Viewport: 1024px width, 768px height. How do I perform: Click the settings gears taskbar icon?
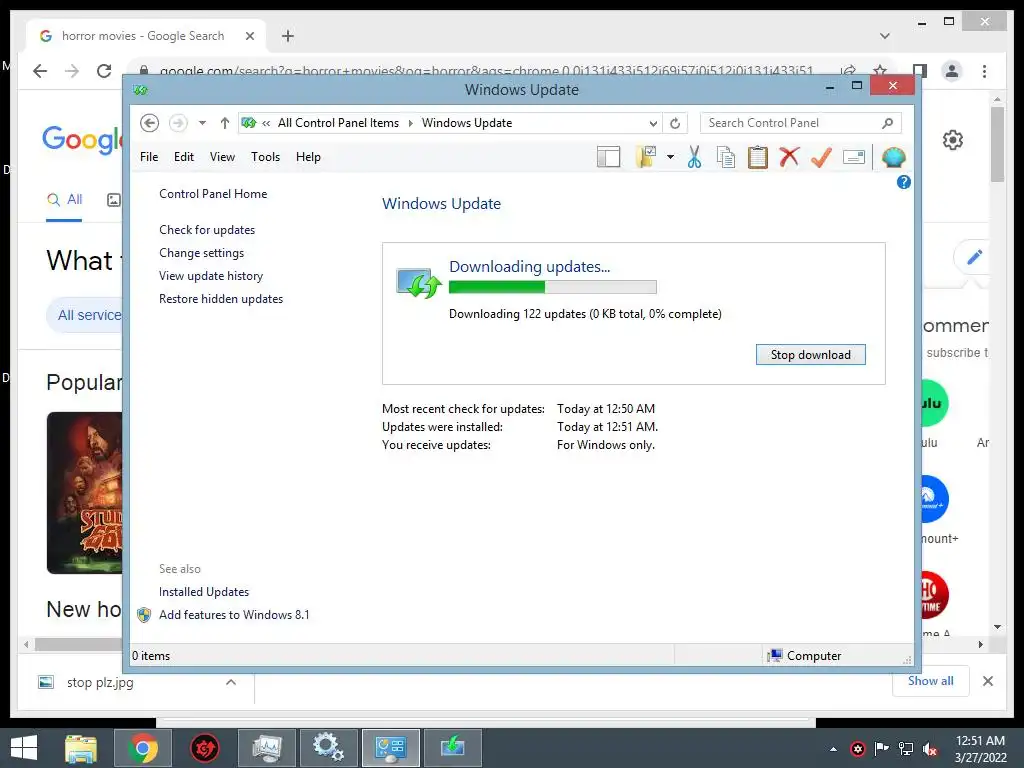[x=328, y=748]
